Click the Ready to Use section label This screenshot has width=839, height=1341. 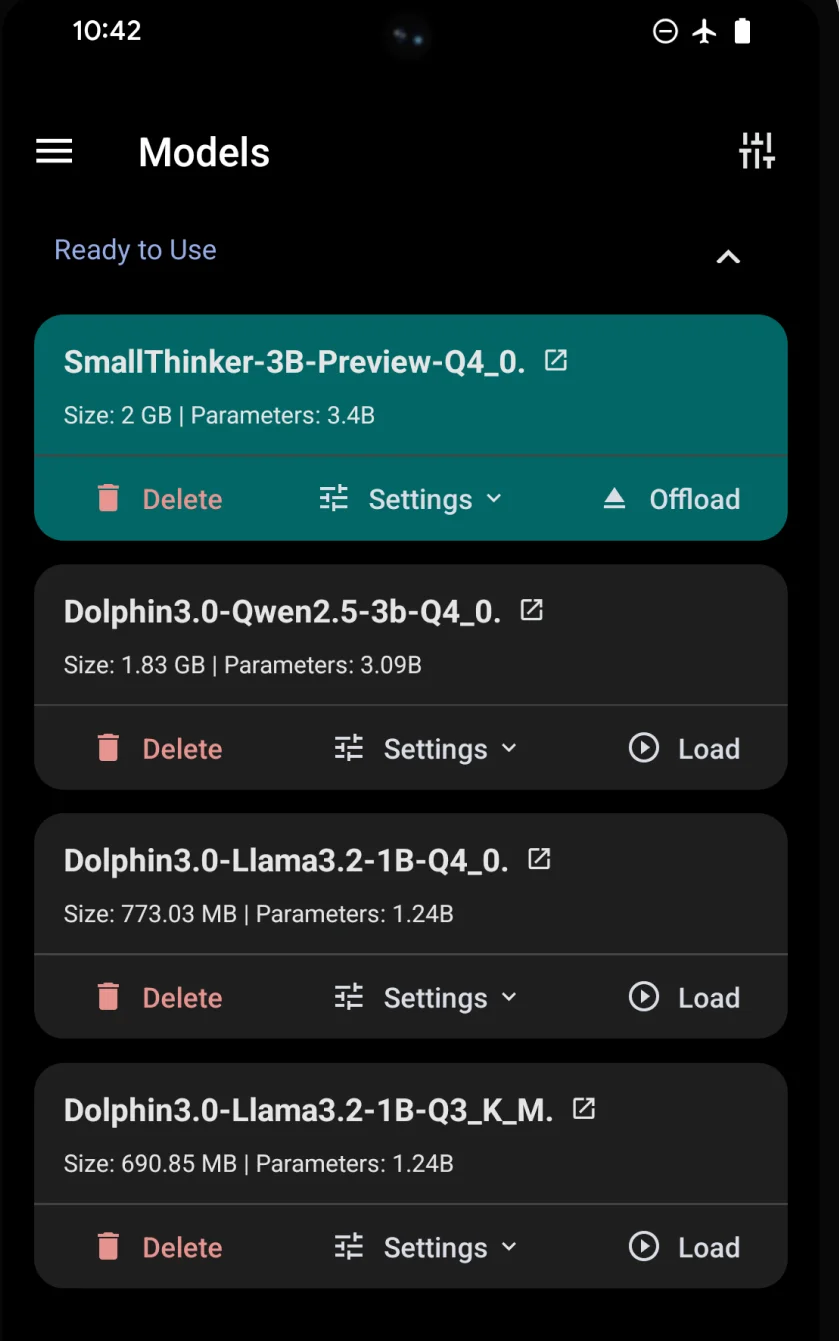tap(135, 250)
